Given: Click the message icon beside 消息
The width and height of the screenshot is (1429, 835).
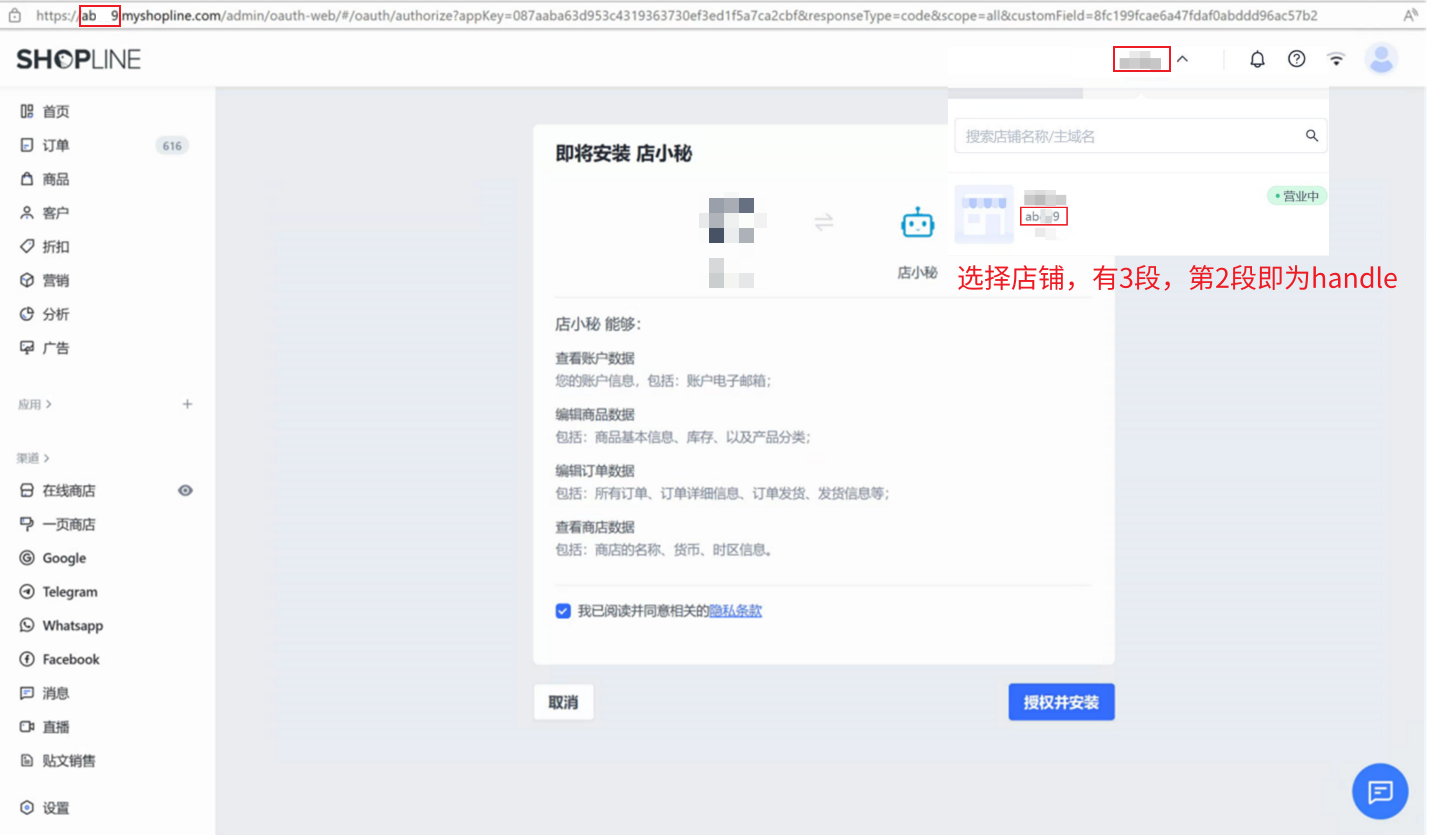Looking at the screenshot, I should click(x=27, y=693).
